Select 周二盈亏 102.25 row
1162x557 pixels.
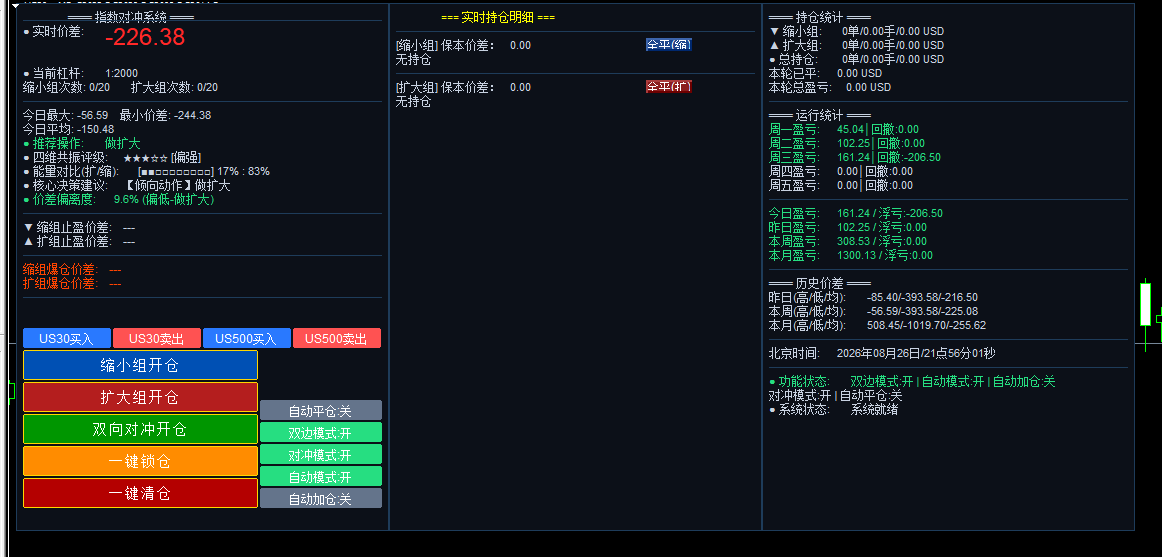(x=847, y=143)
